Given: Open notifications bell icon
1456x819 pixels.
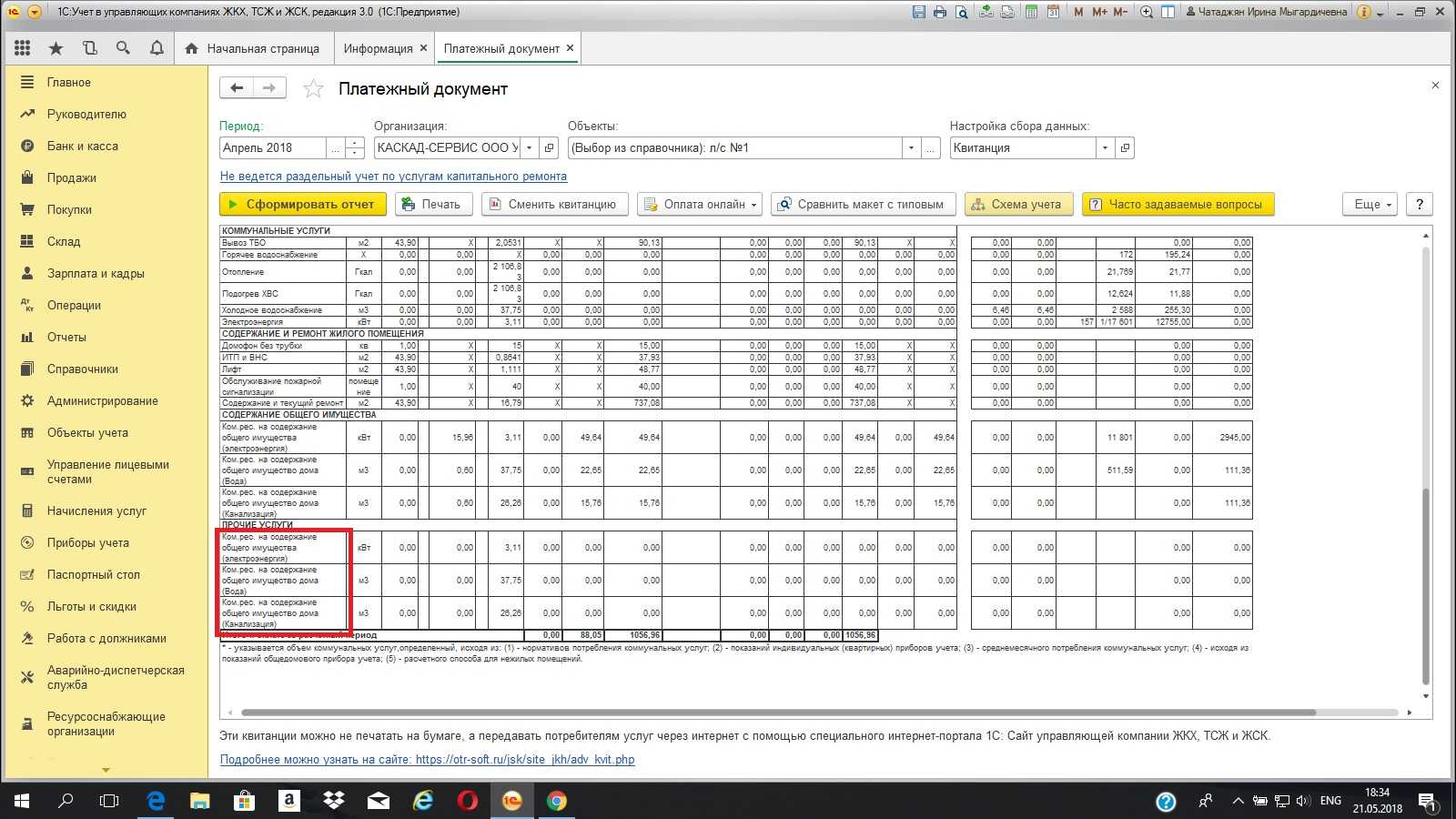Looking at the screenshot, I should pos(157,48).
